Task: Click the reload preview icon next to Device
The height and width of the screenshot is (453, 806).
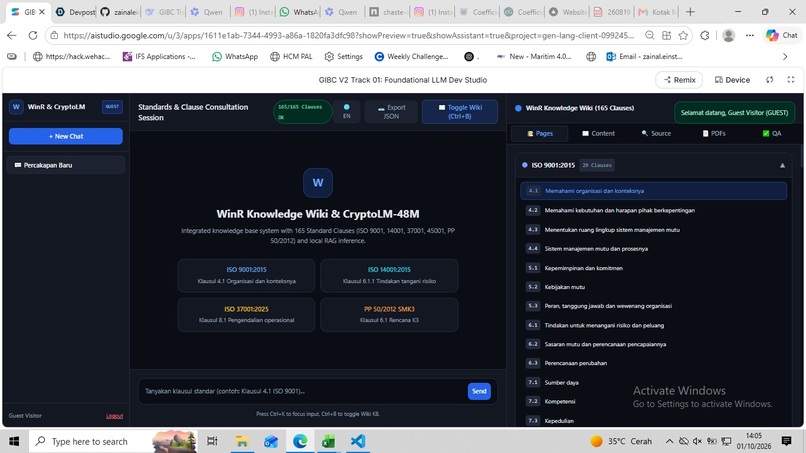Action: click(x=770, y=80)
